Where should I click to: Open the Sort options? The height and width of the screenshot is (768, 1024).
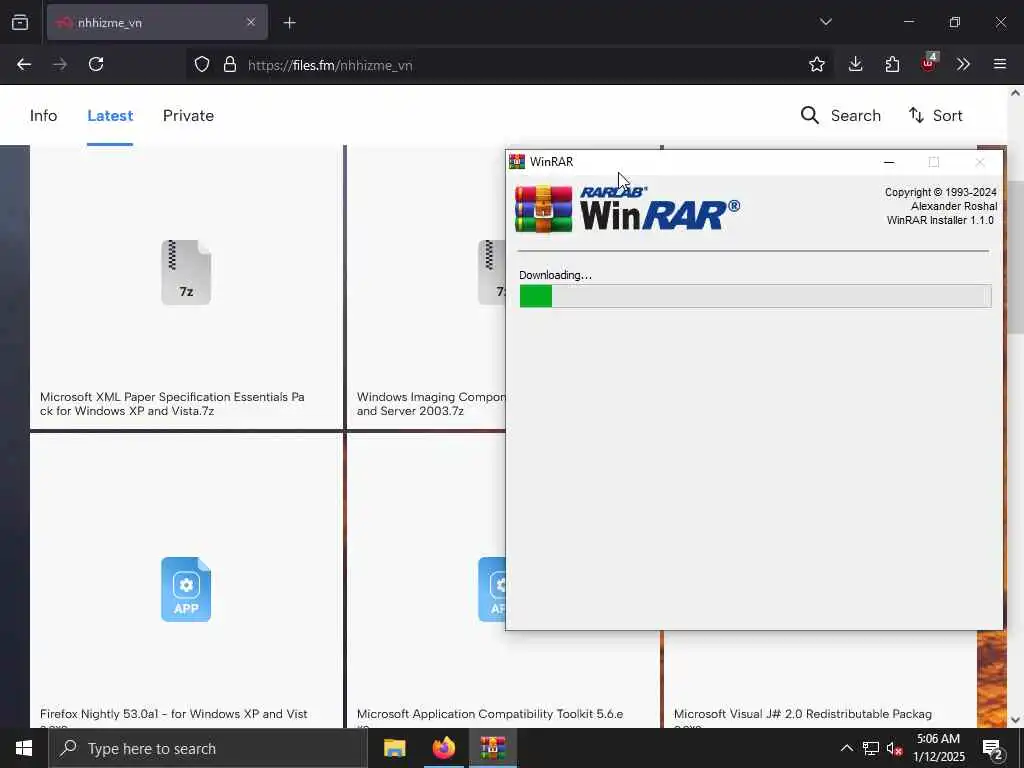click(x=935, y=116)
